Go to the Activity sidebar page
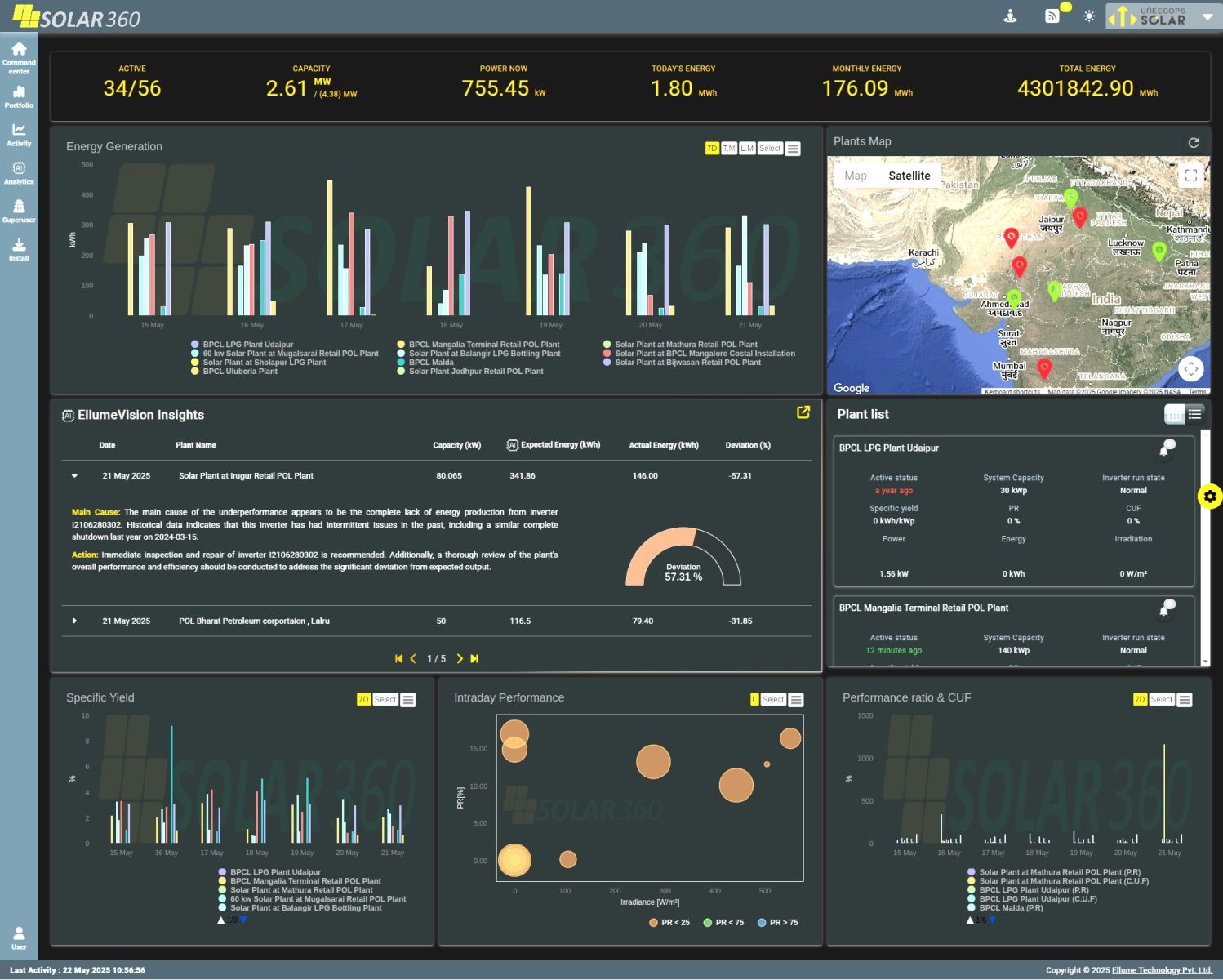The width and height of the screenshot is (1223, 980). [19, 135]
